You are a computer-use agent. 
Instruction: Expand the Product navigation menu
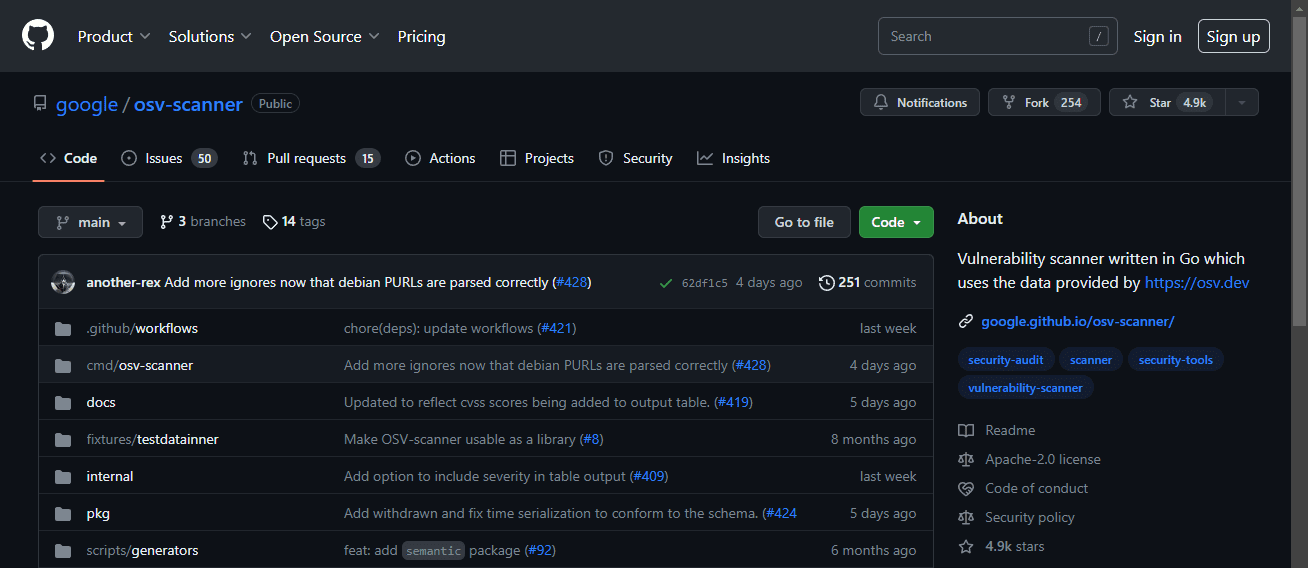(x=114, y=36)
